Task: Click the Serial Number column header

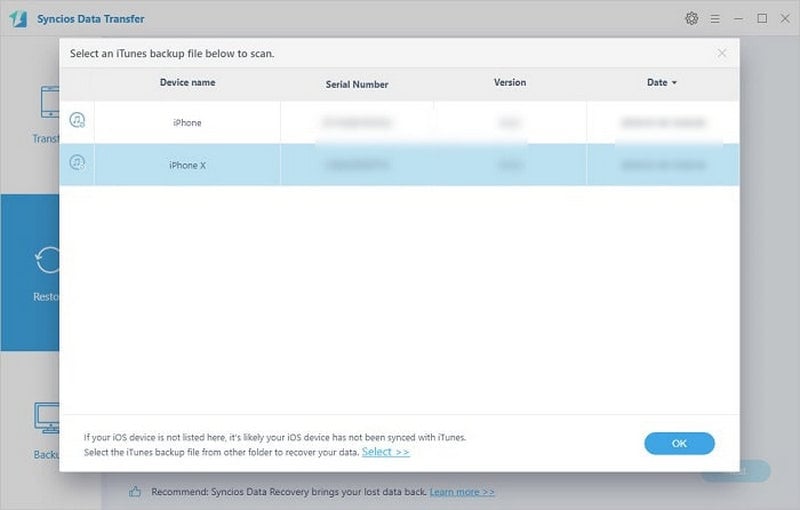Action: click(357, 85)
